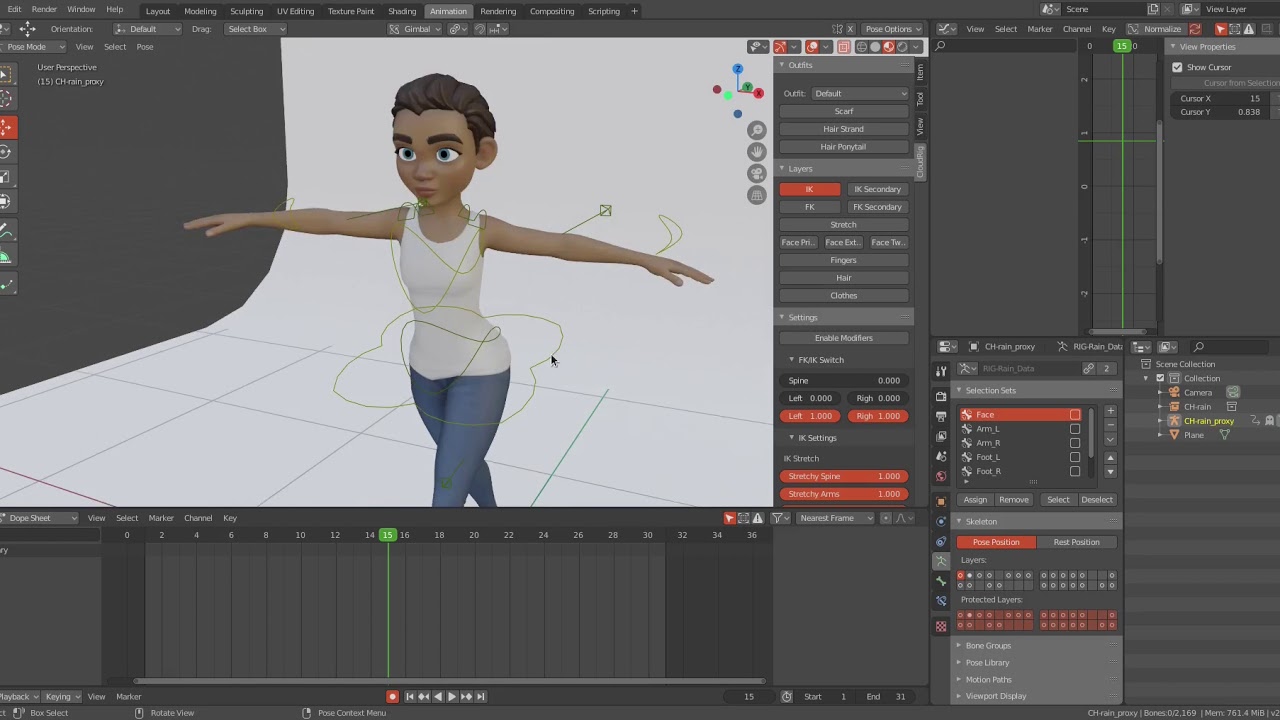Image resolution: width=1280 pixels, height=720 pixels.
Task: Click the camera view icon in viewport
Action: point(757,173)
